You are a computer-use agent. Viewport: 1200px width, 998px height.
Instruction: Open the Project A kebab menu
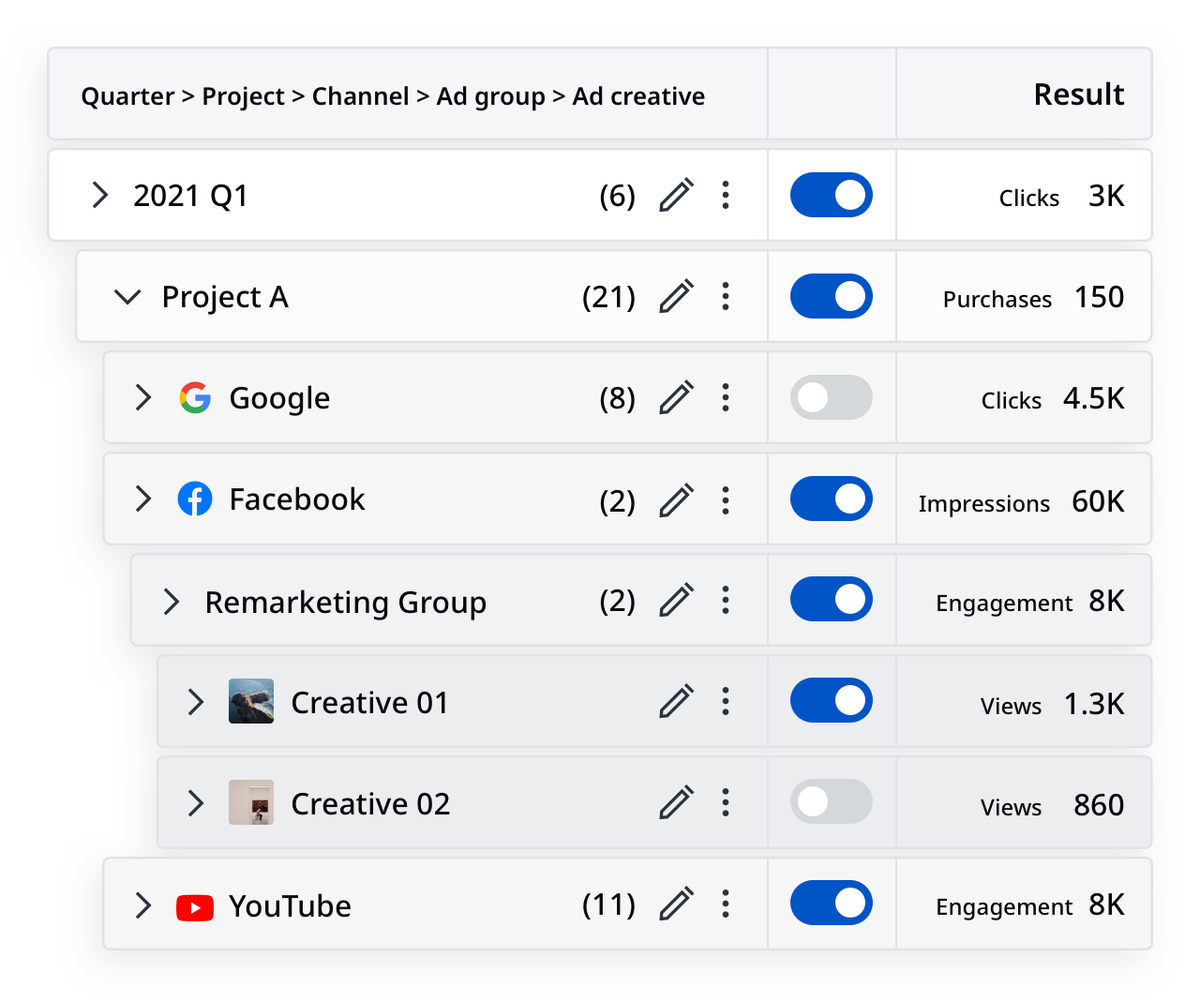[726, 296]
